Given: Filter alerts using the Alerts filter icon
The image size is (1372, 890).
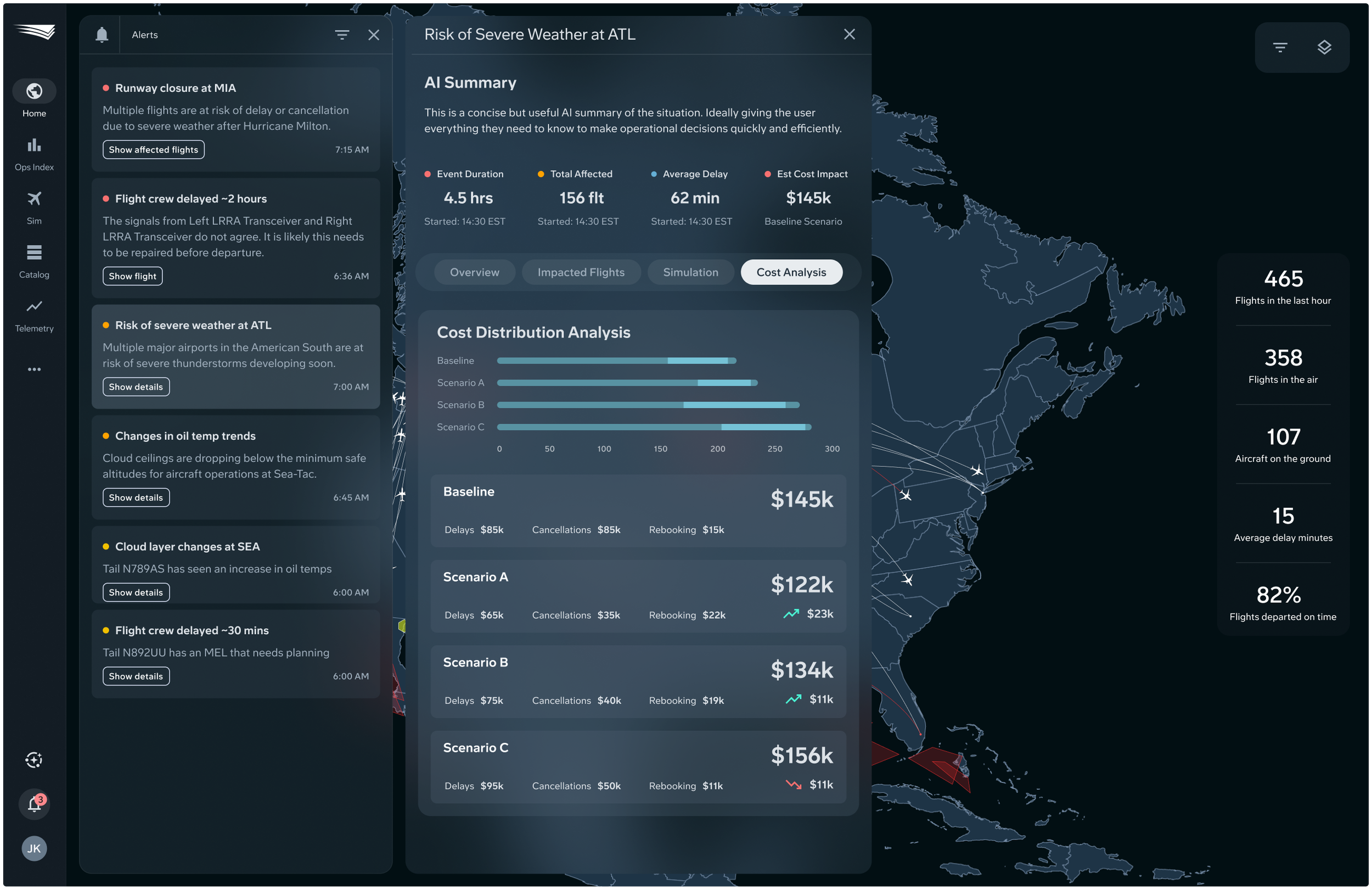Looking at the screenshot, I should pos(342,35).
